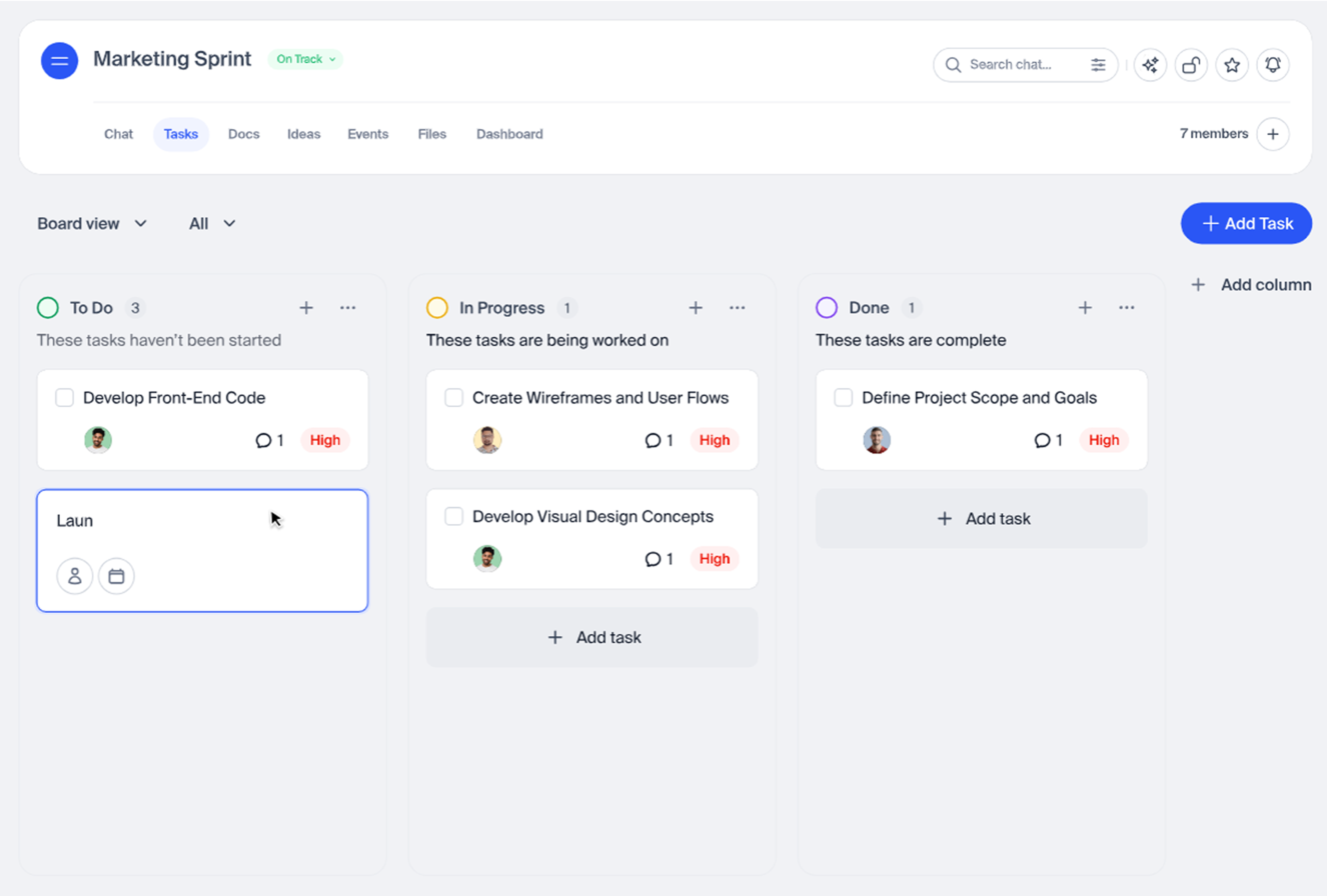Open the Events tab
Viewport: 1327px width, 896px height.
[x=368, y=134]
